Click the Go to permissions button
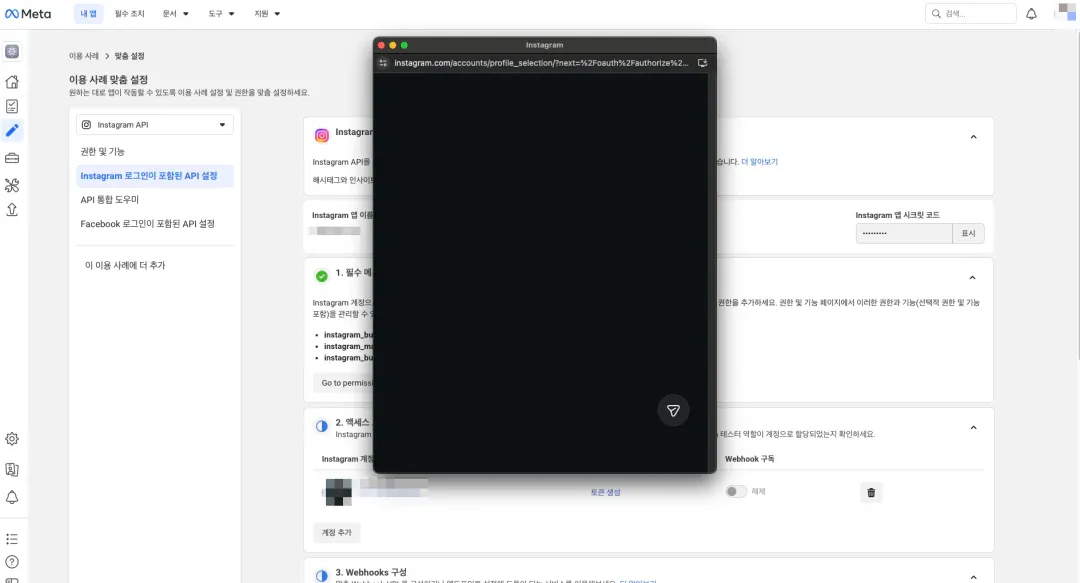Screen dimensions: 1080x583 [343, 382]
